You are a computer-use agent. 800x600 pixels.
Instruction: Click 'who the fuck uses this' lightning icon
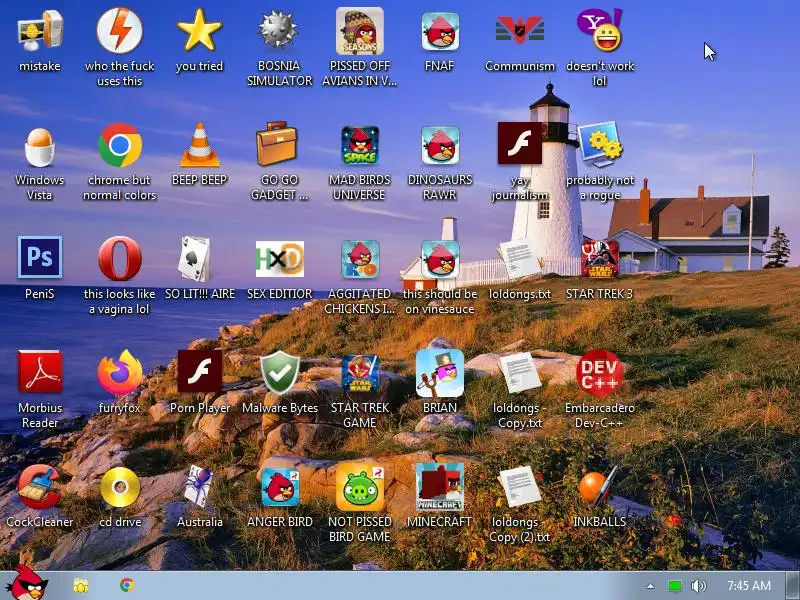[120, 31]
